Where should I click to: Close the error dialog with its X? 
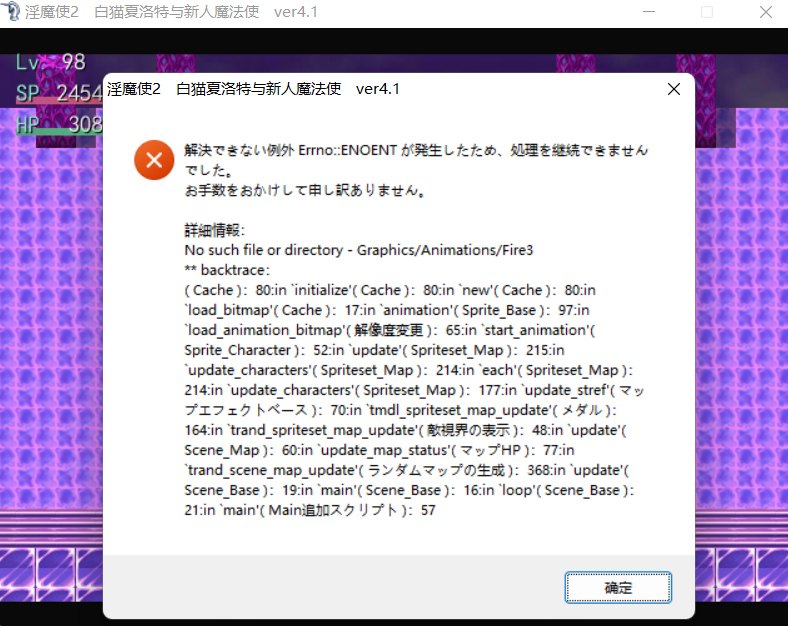click(x=674, y=89)
